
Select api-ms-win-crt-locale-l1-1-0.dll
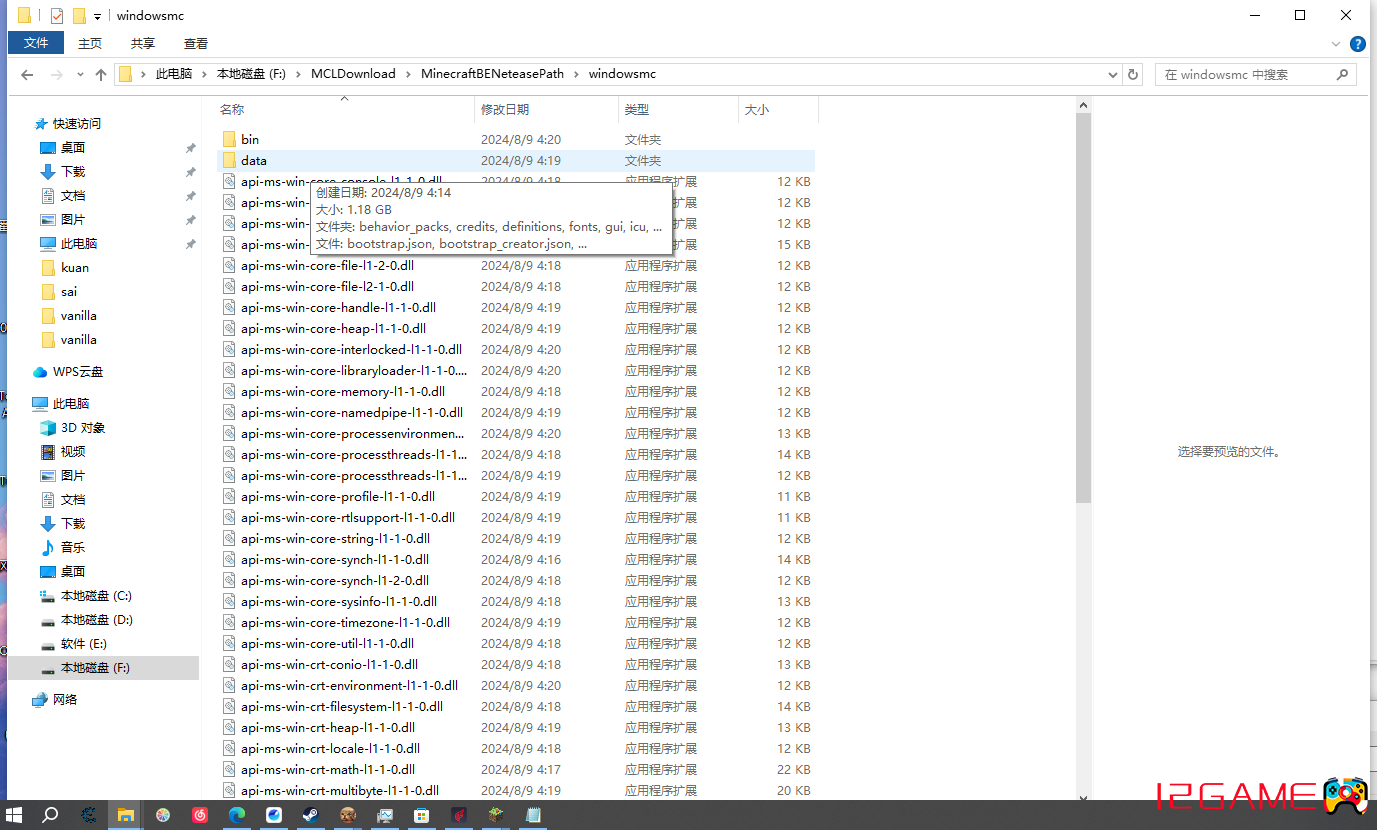[x=330, y=749]
